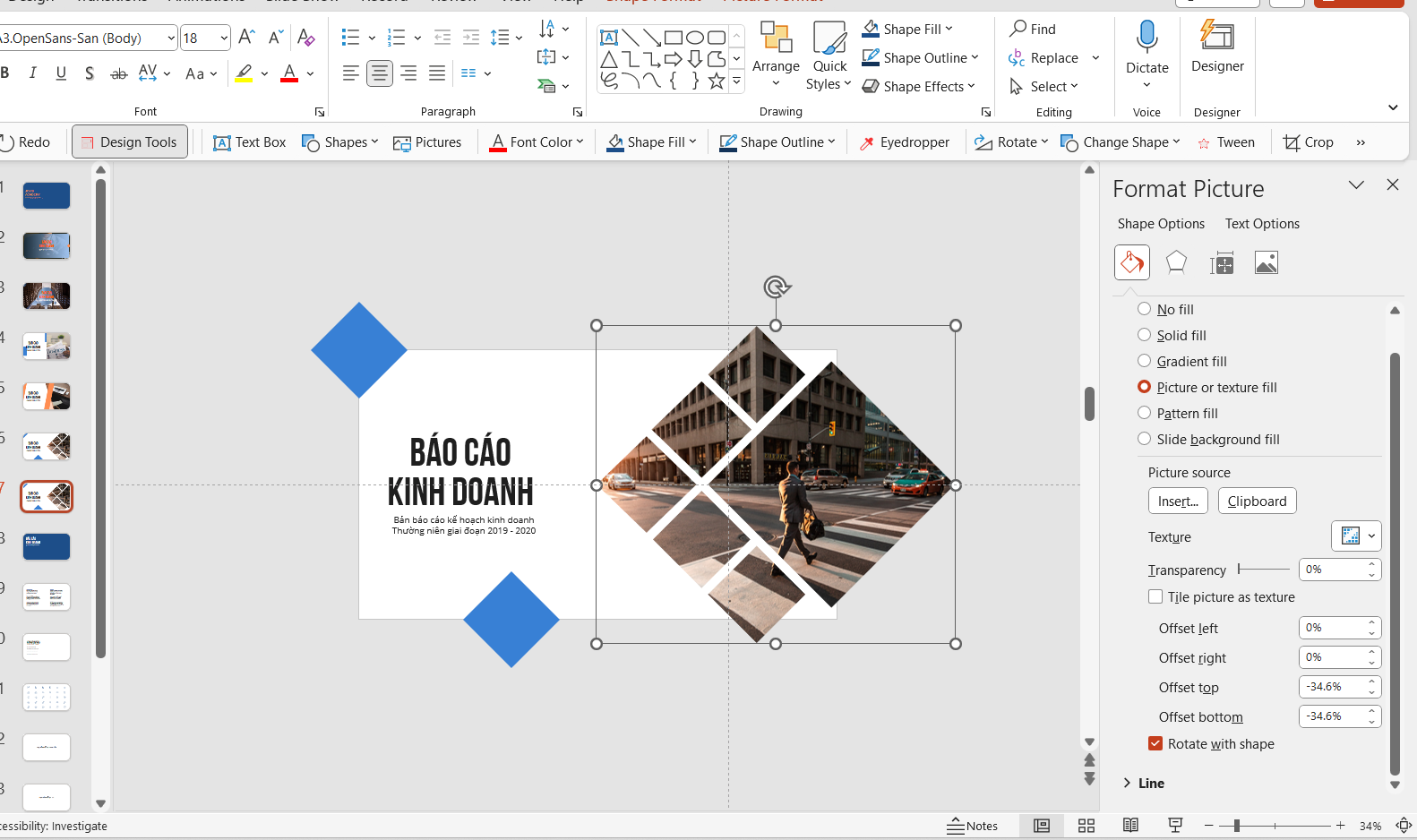
Task: Switch to Text Options tab
Action: pyautogui.click(x=1262, y=224)
